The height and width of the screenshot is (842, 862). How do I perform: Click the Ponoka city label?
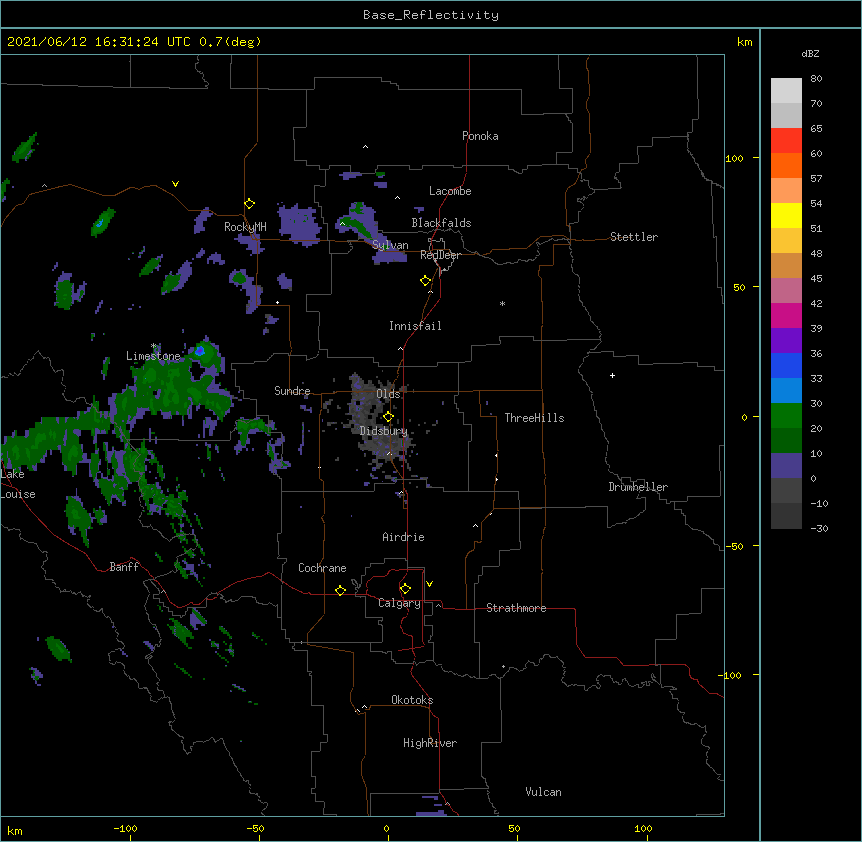coord(480,136)
